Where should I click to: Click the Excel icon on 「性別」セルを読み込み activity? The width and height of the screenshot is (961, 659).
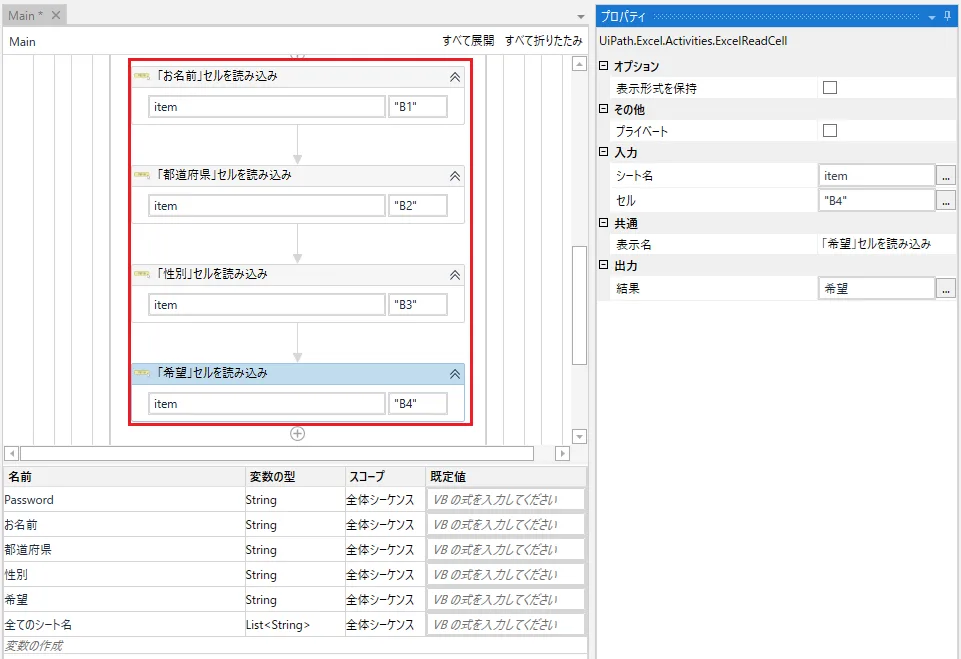pyautogui.click(x=140, y=274)
